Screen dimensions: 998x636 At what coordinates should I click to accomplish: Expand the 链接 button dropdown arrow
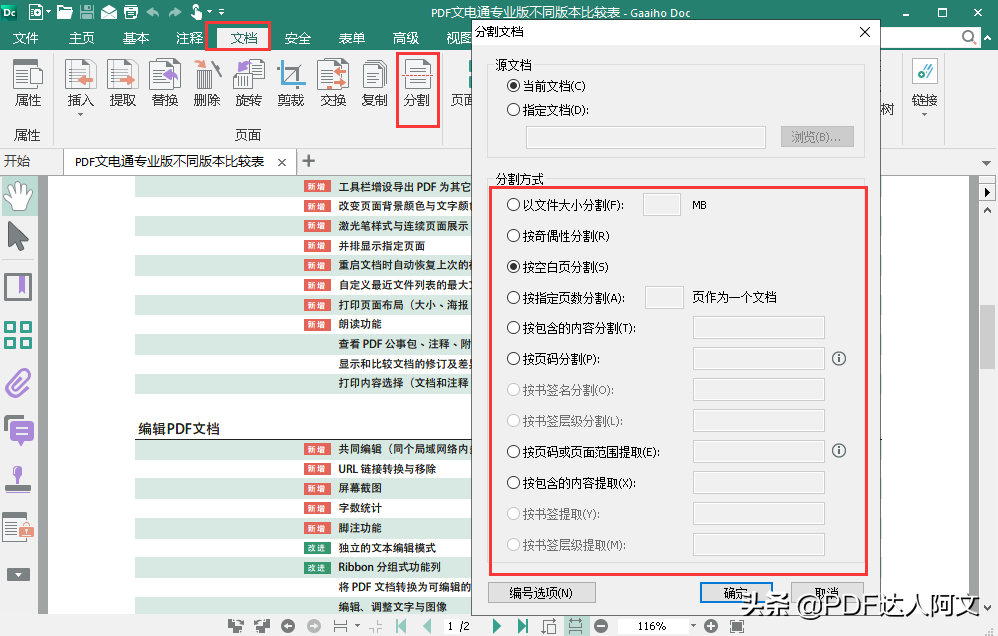[924, 115]
